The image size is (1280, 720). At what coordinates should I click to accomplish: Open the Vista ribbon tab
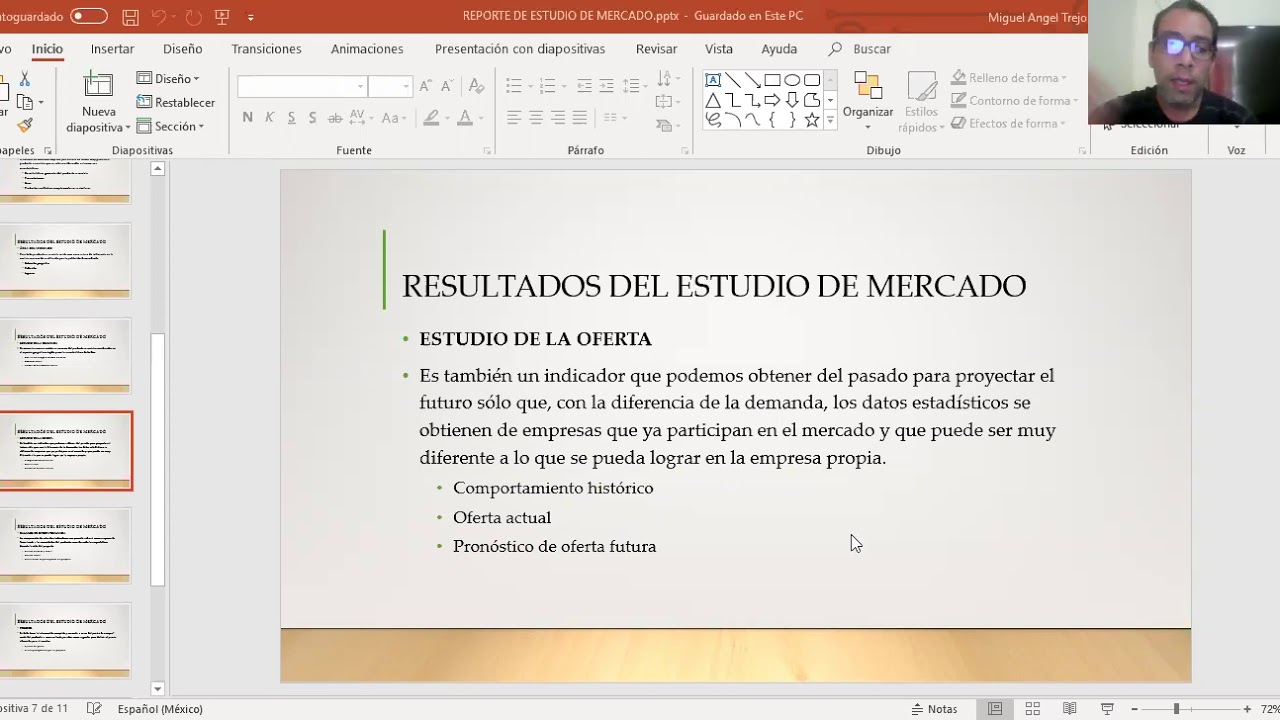pos(718,49)
